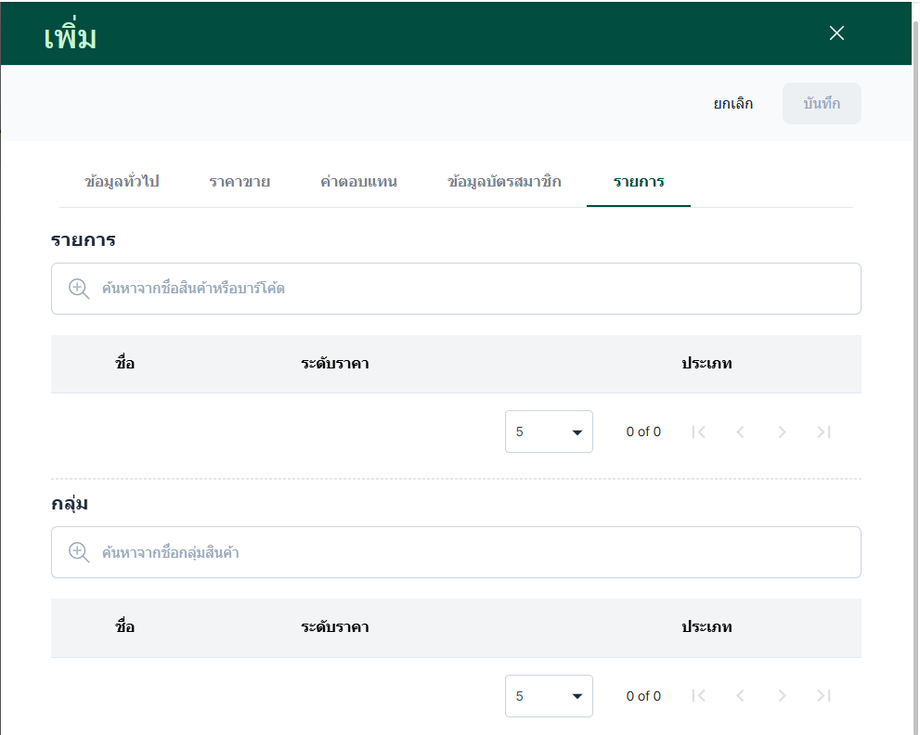This screenshot has height=735, width=920.
Task: Click the ระดับราคา column header in กลุ่ม table
Action: 335,627
